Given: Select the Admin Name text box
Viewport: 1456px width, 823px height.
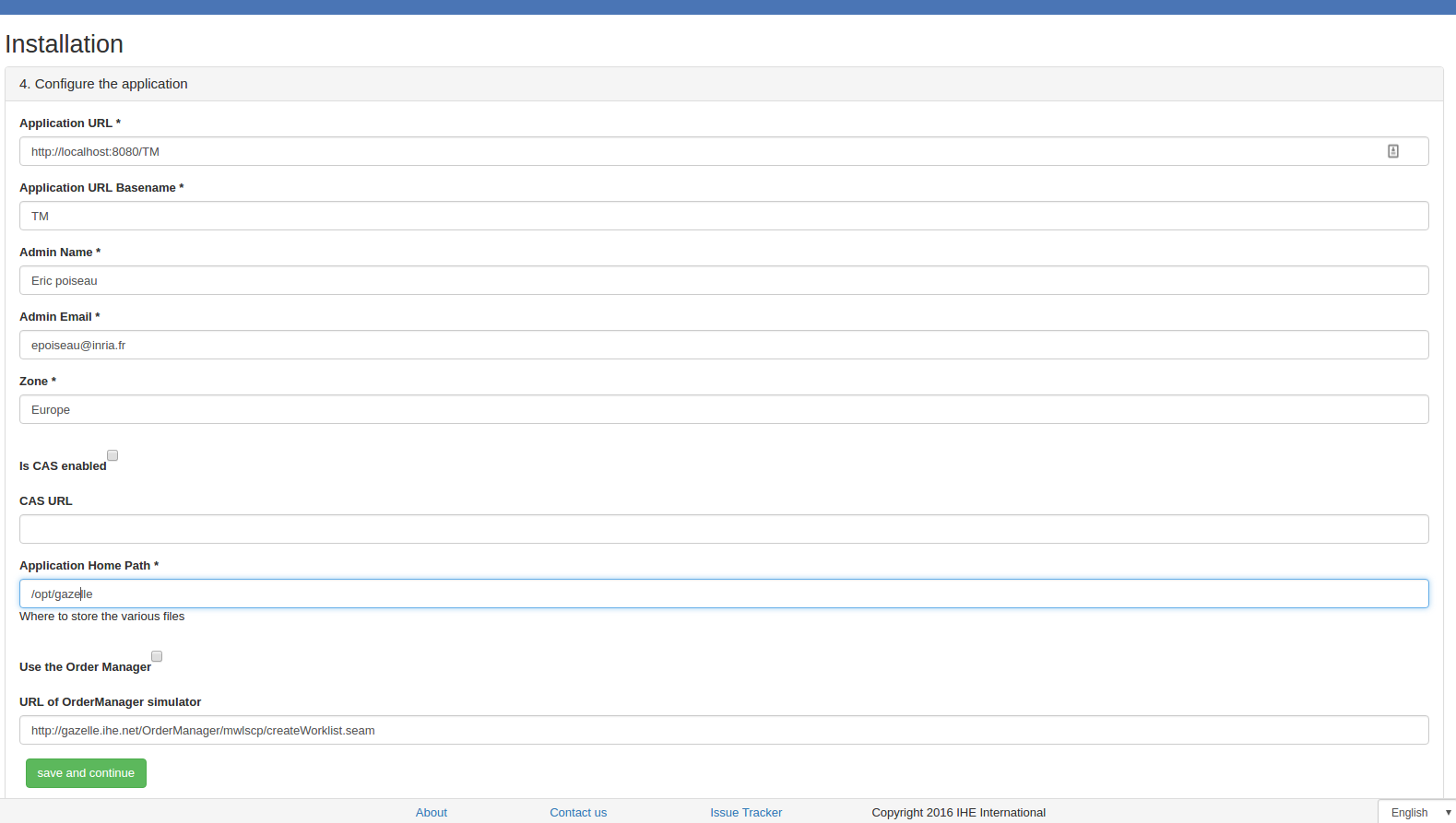Looking at the screenshot, I should coord(724,280).
